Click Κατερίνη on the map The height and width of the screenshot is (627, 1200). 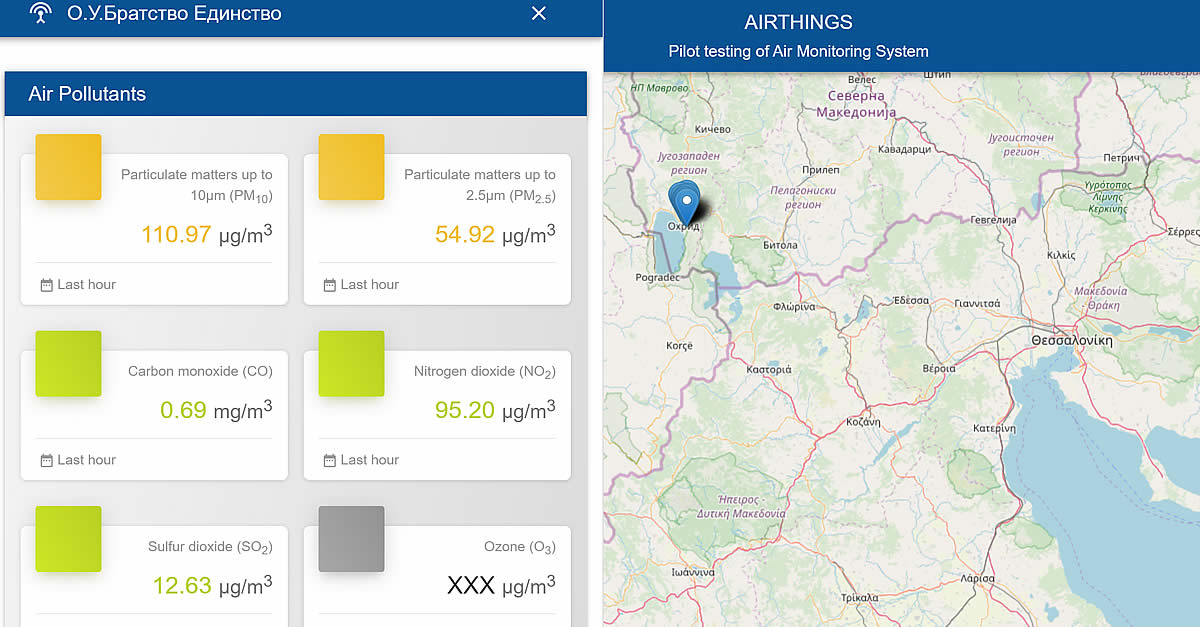[994, 427]
